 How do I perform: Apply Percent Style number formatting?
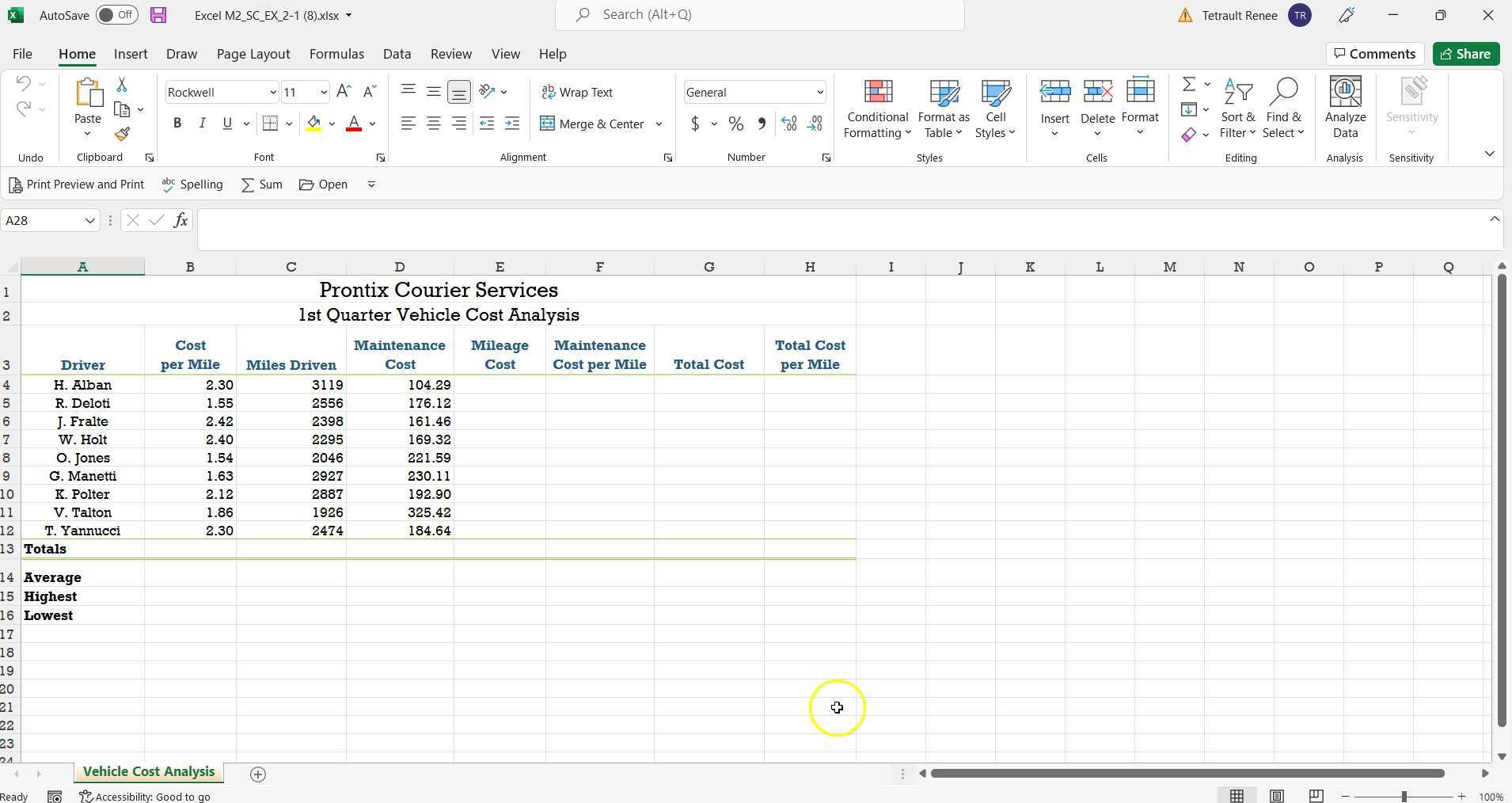point(735,124)
